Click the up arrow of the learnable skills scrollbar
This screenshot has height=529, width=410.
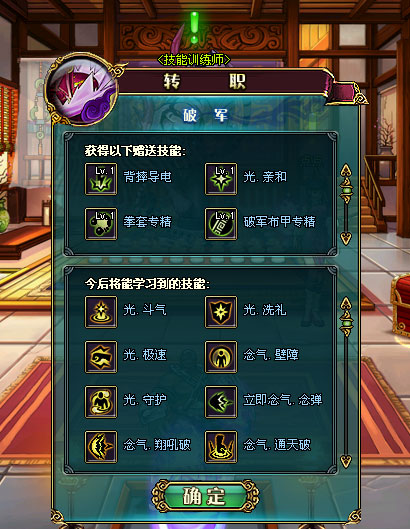[346, 303]
